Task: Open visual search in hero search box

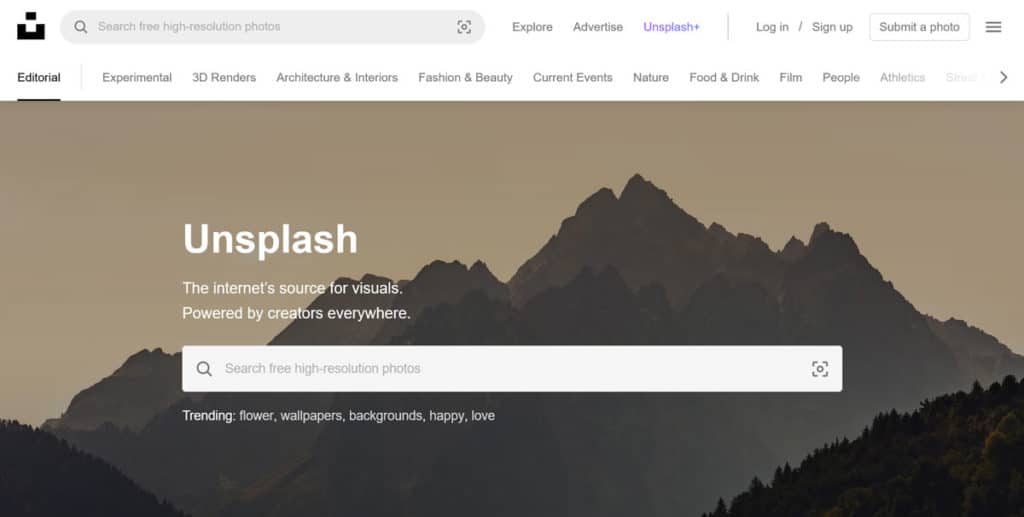Action: [820, 369]
